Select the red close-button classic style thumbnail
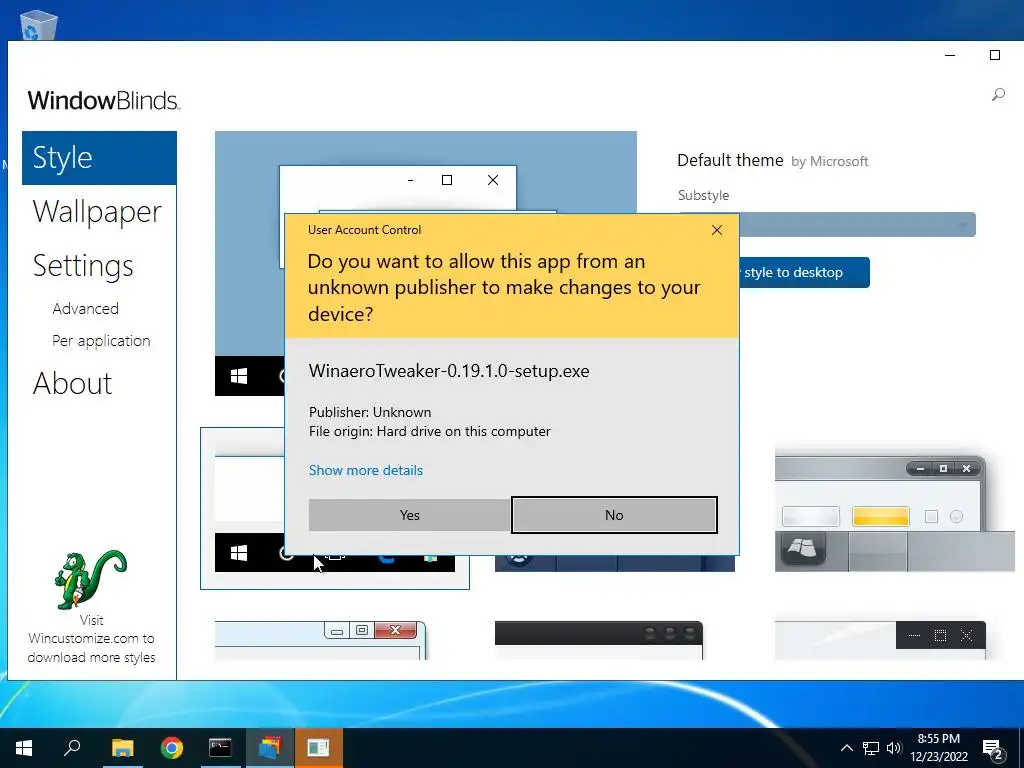The height and width of the screenshot is (768, 1024). click(321, 640)
